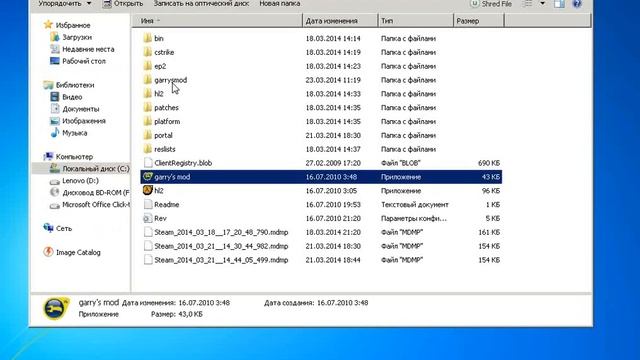This screenshot has width=640, height=360.
Task: Click the 161 КБ size cell
Action: [x=489, y=232]
